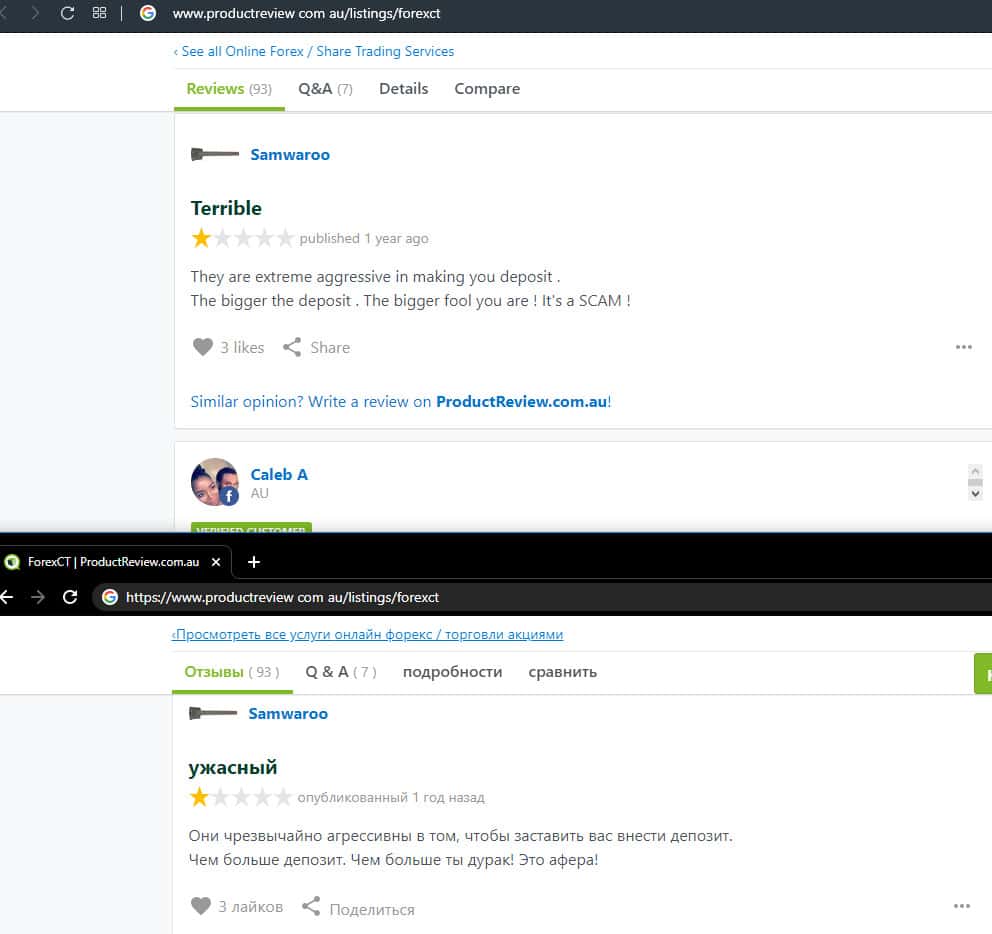The height and width of the screenshot is (934, 992).
Task: Open the three-dots menu of ужасный review
Action: pos(962,906)
